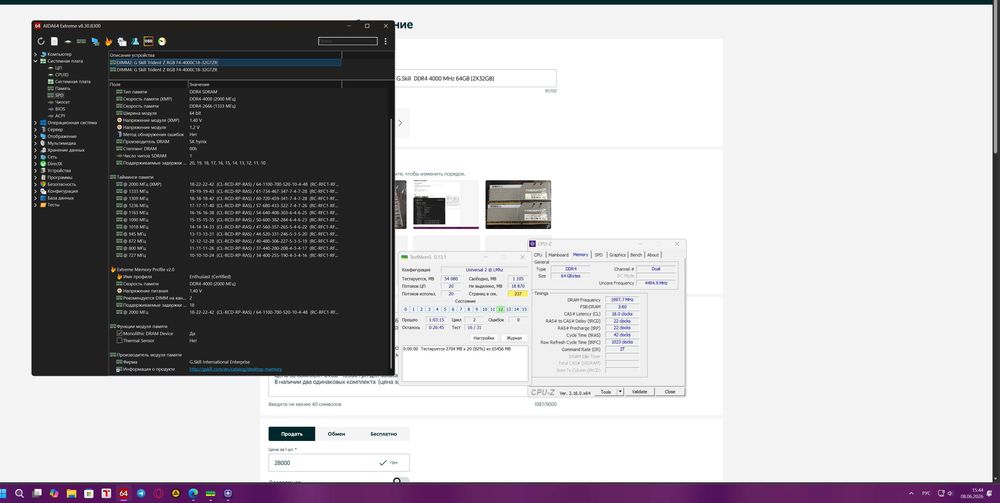Screen dimensions: 1000x503
Task: Click the CPU-Z icon on the taskbar
Action: [228, 493]
